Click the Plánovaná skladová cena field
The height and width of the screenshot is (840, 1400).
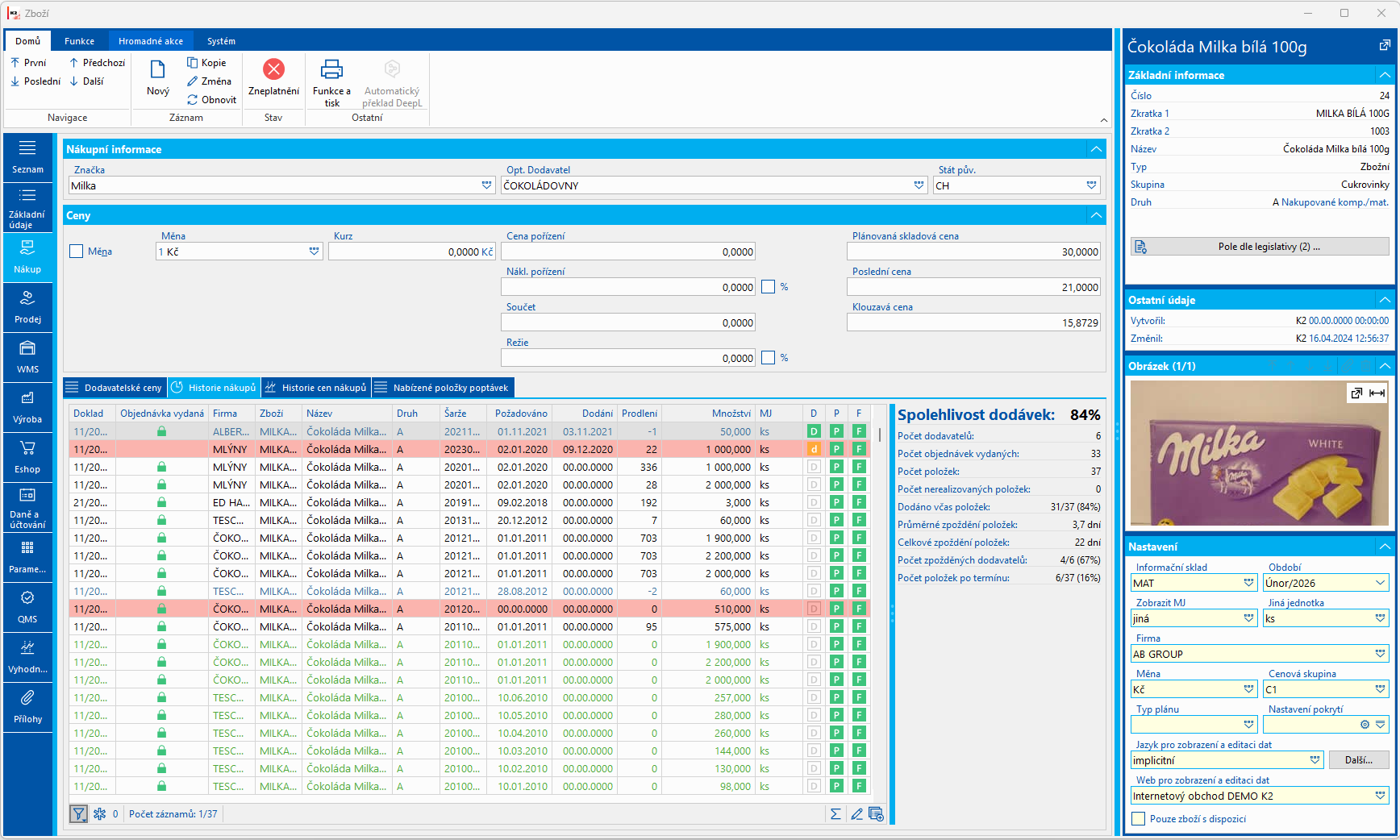pos(973,252)
